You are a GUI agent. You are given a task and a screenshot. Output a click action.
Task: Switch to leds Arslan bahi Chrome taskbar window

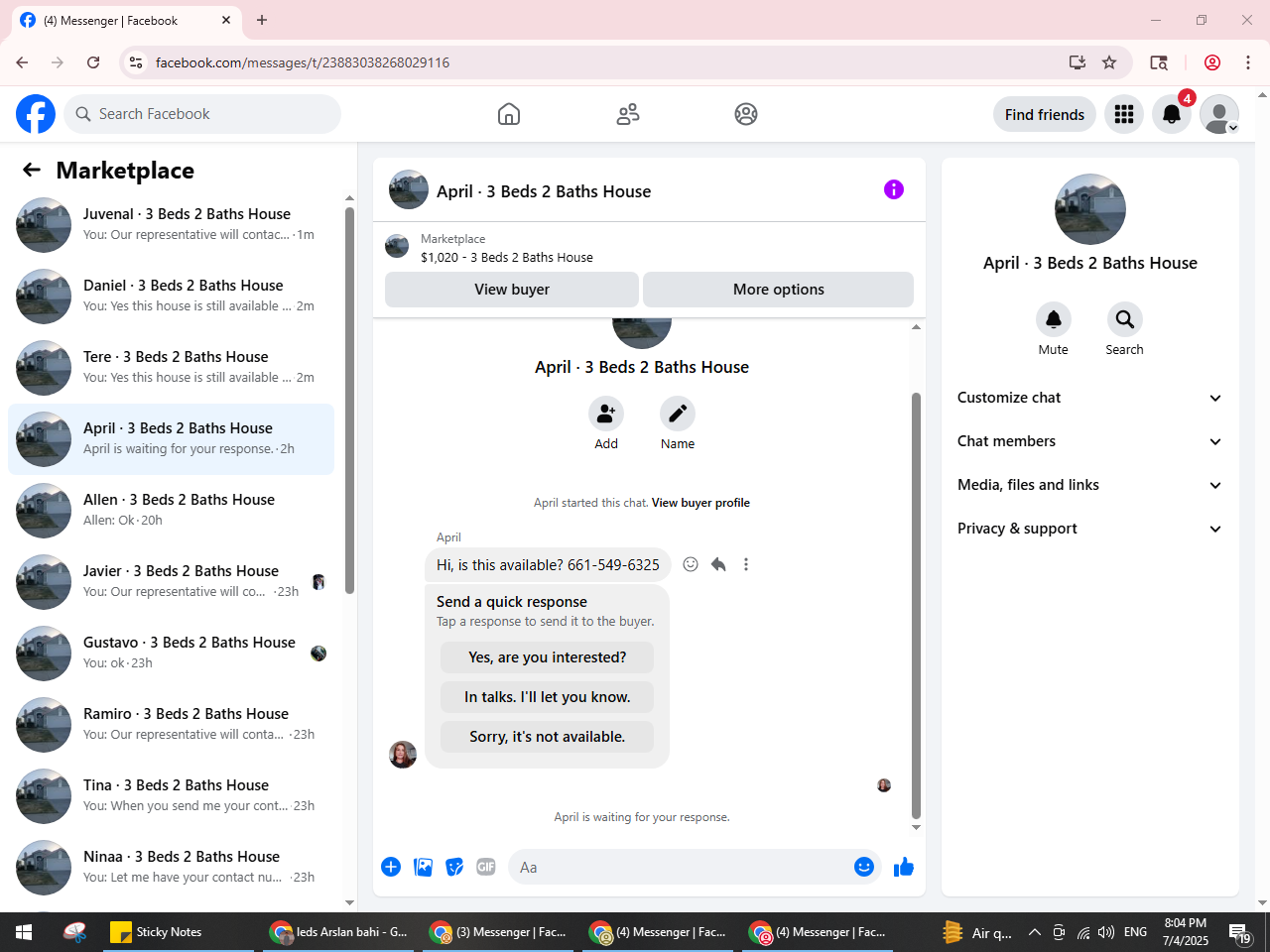pyautogui.click(x=340, y=932)
